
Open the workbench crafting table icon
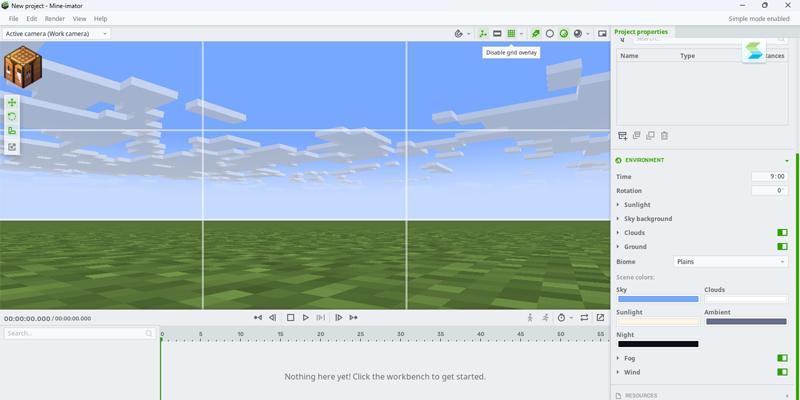point(22,67)
